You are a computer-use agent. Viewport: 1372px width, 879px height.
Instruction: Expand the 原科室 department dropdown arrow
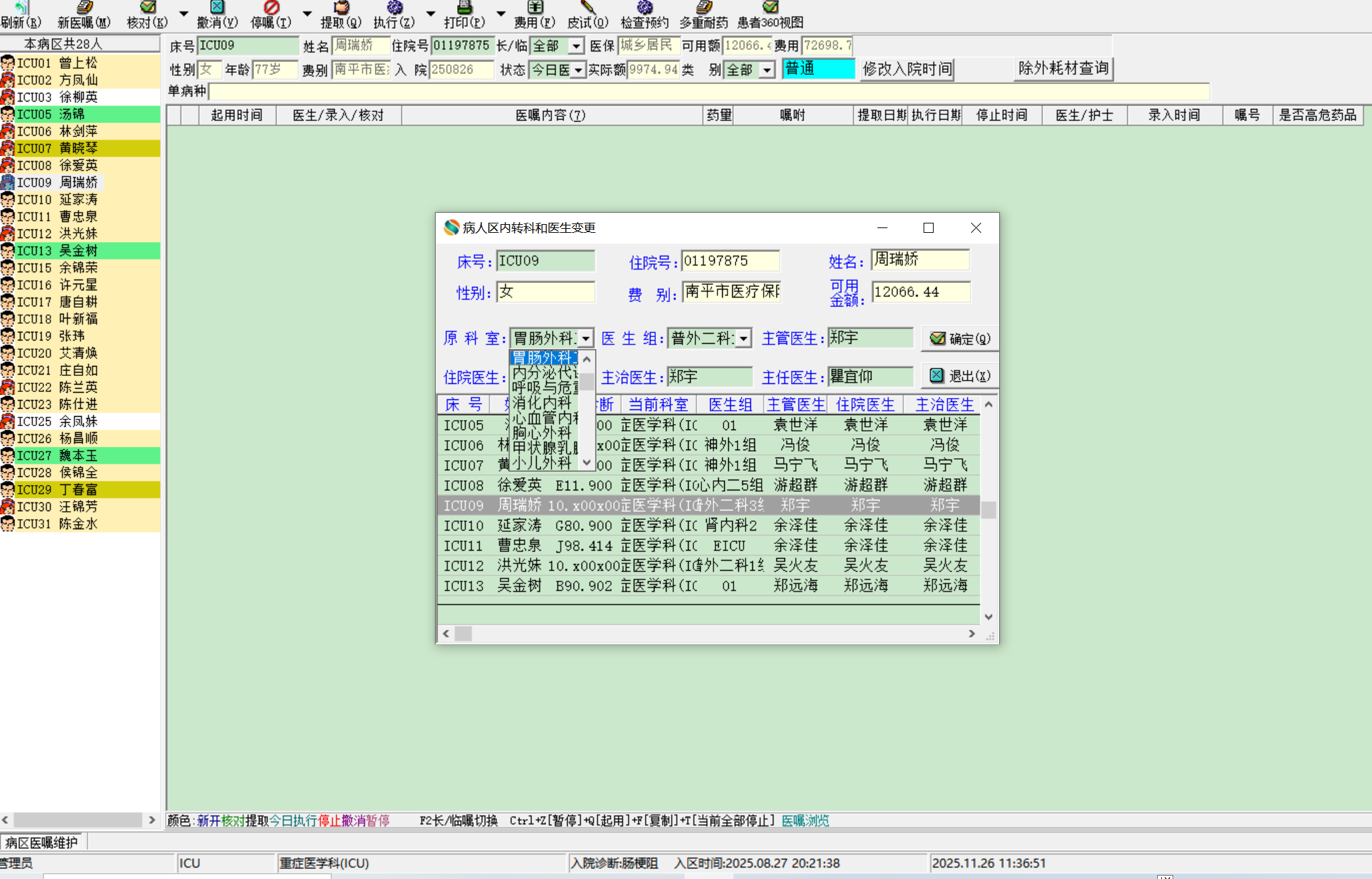tap(586, 338)
